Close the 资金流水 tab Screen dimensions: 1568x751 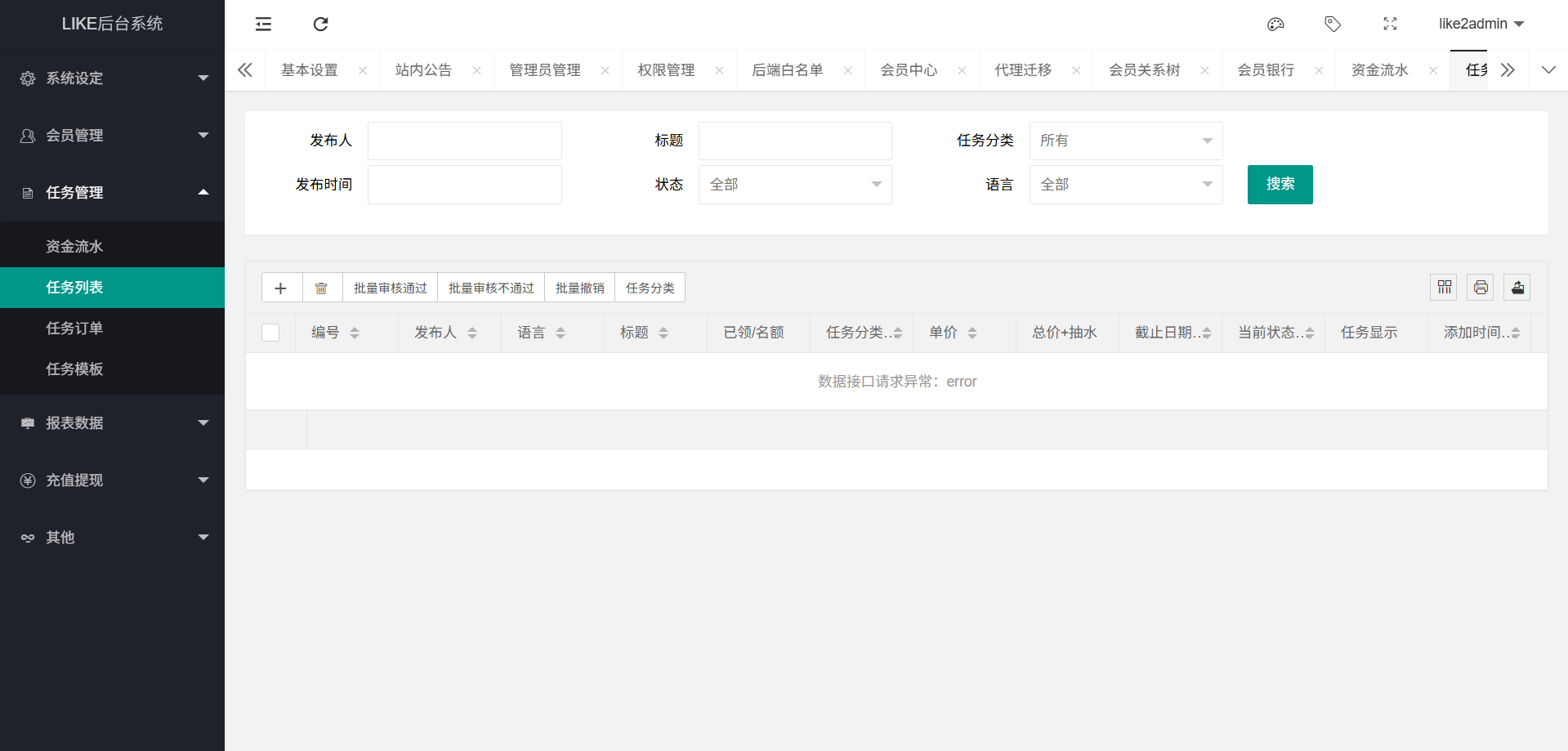point(1433,70)
